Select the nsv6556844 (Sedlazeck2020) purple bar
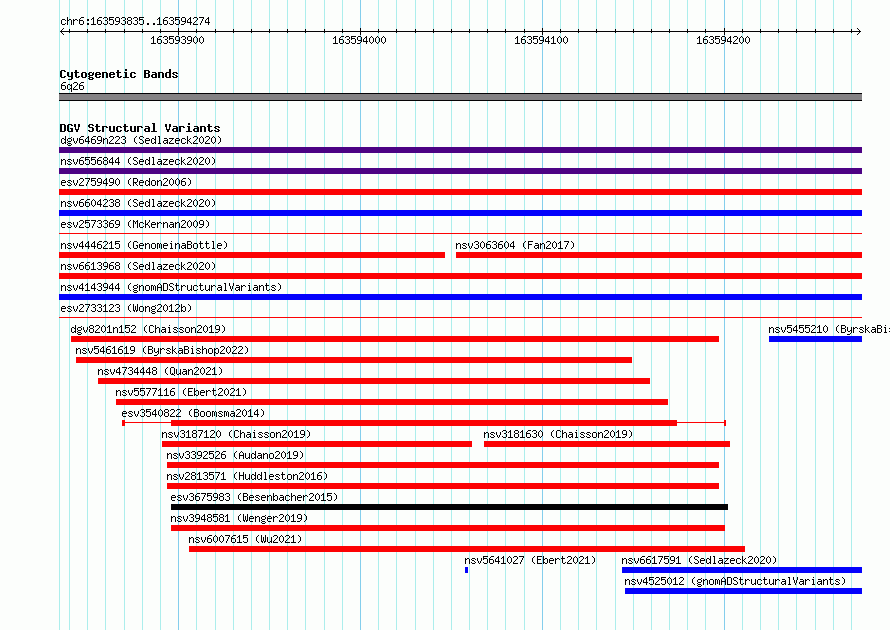890x630 pixels. pyautogui.click(x=460, y=171)
